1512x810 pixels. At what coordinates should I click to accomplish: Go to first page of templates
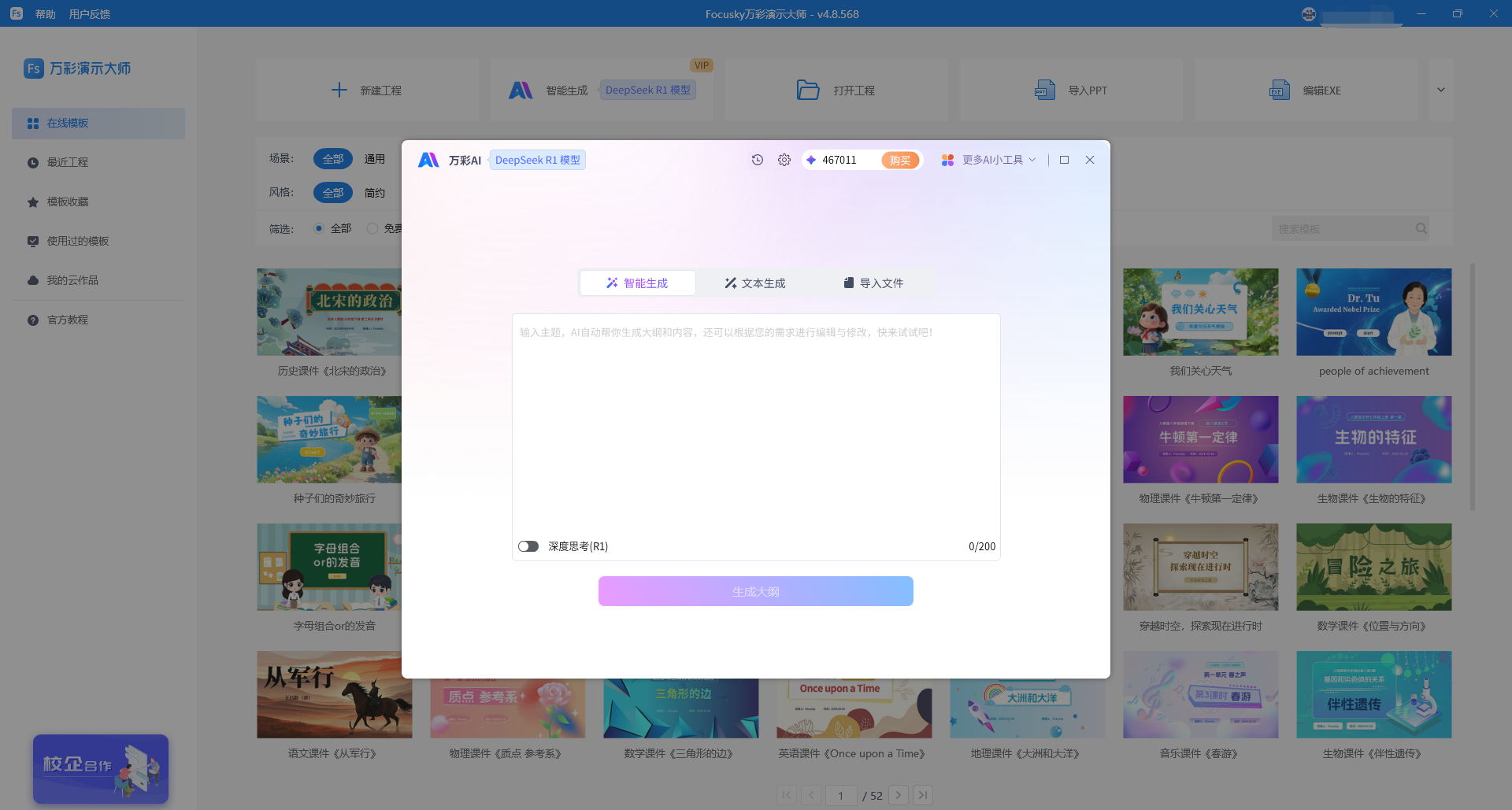787,795
